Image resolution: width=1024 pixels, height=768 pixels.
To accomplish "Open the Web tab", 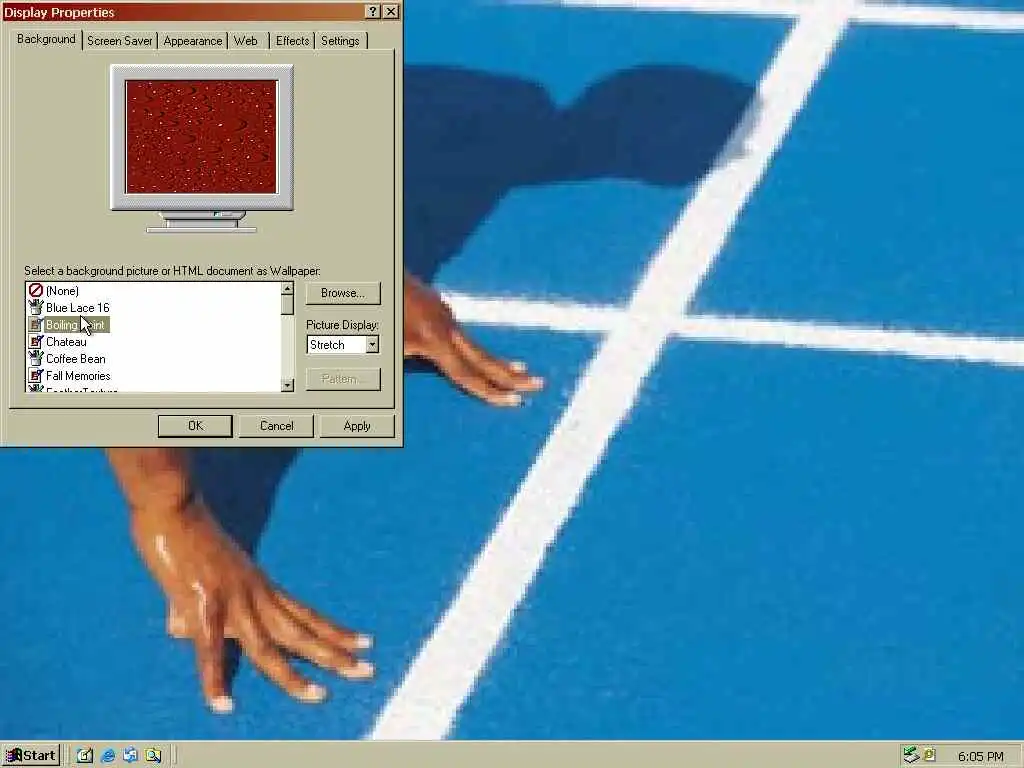I will coord(246,40).
